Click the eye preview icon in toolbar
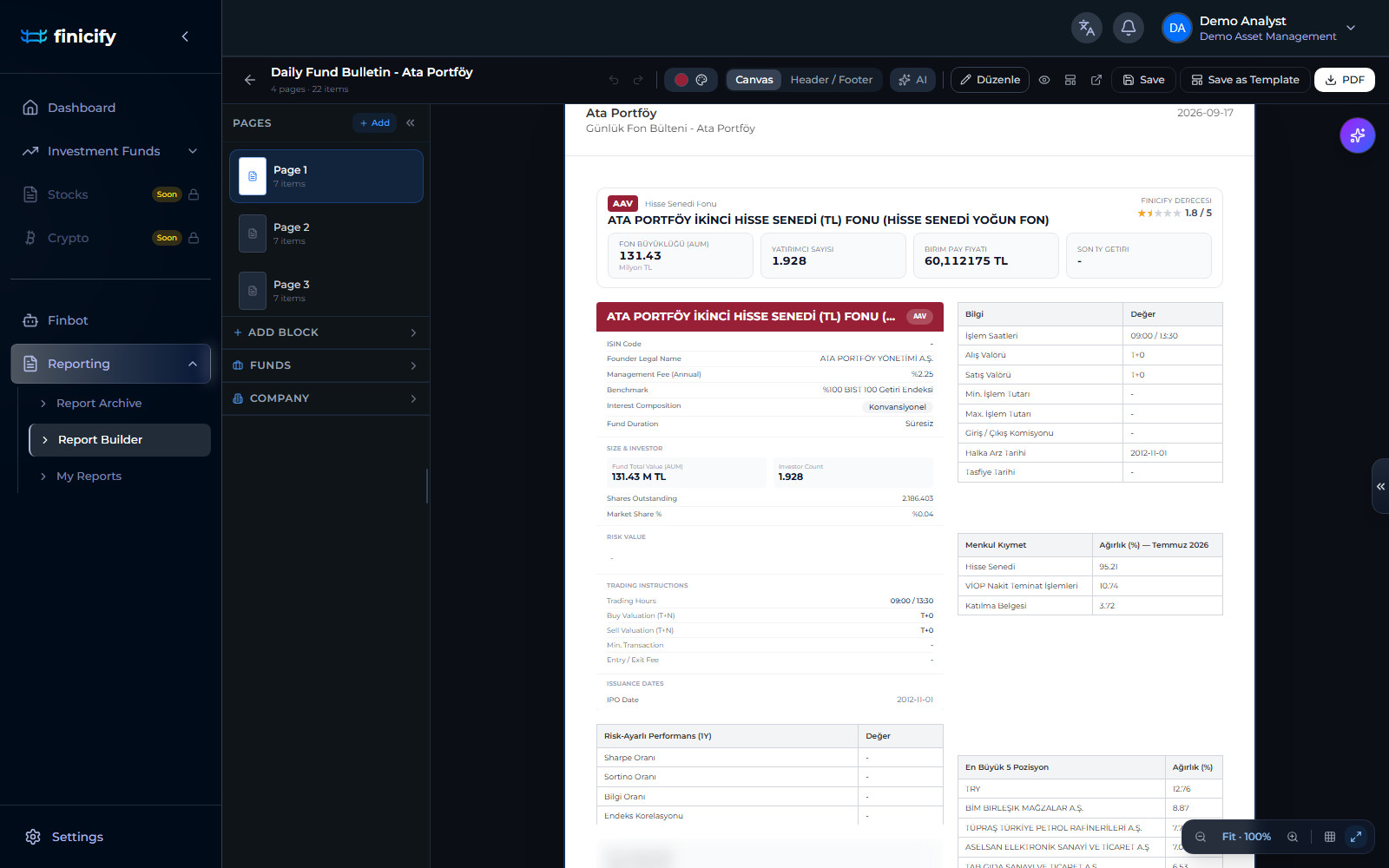 click(1044, 80)
